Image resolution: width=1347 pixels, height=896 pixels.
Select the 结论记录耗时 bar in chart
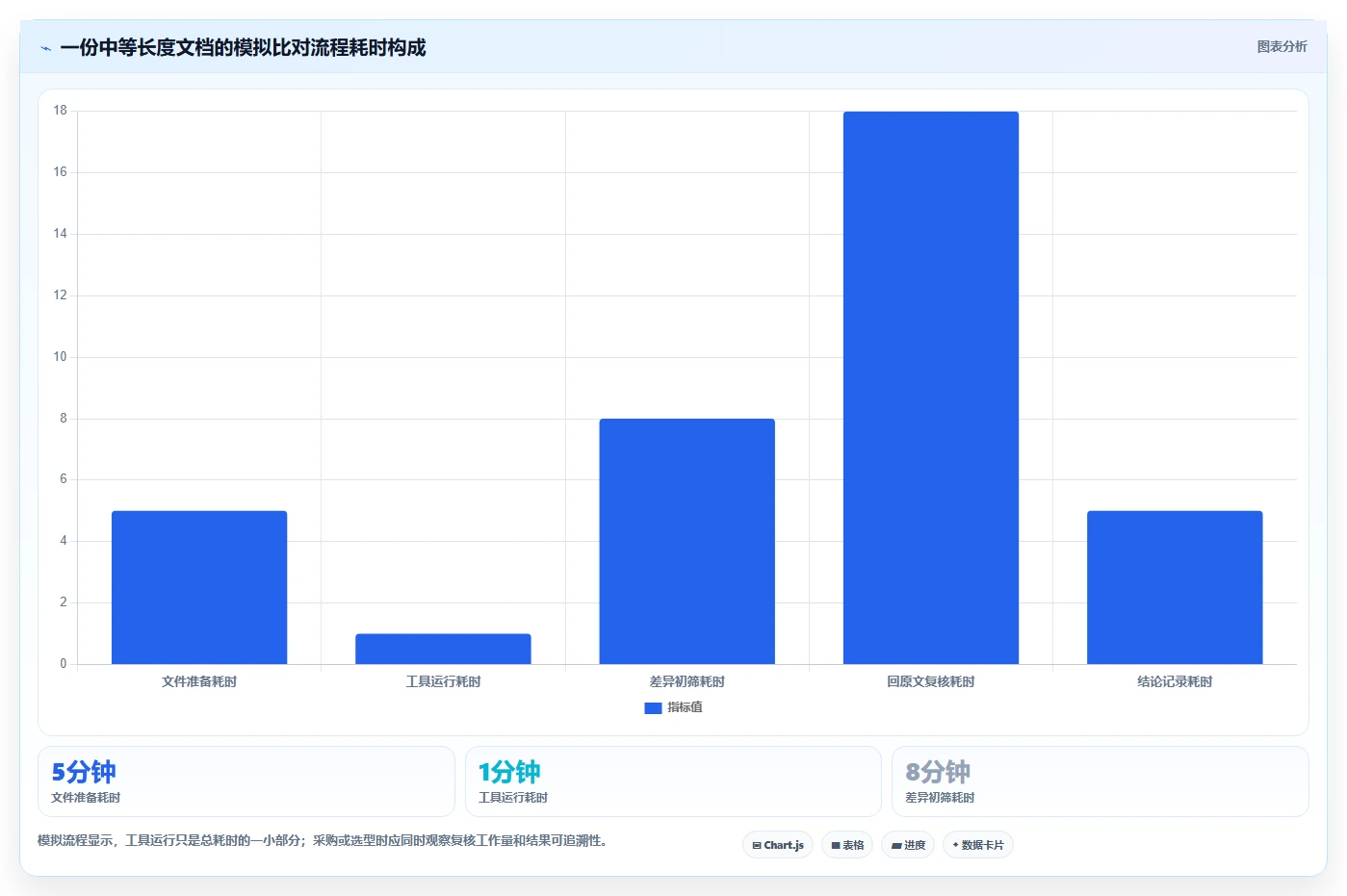pyautogui.click(x=1175, y=587)
